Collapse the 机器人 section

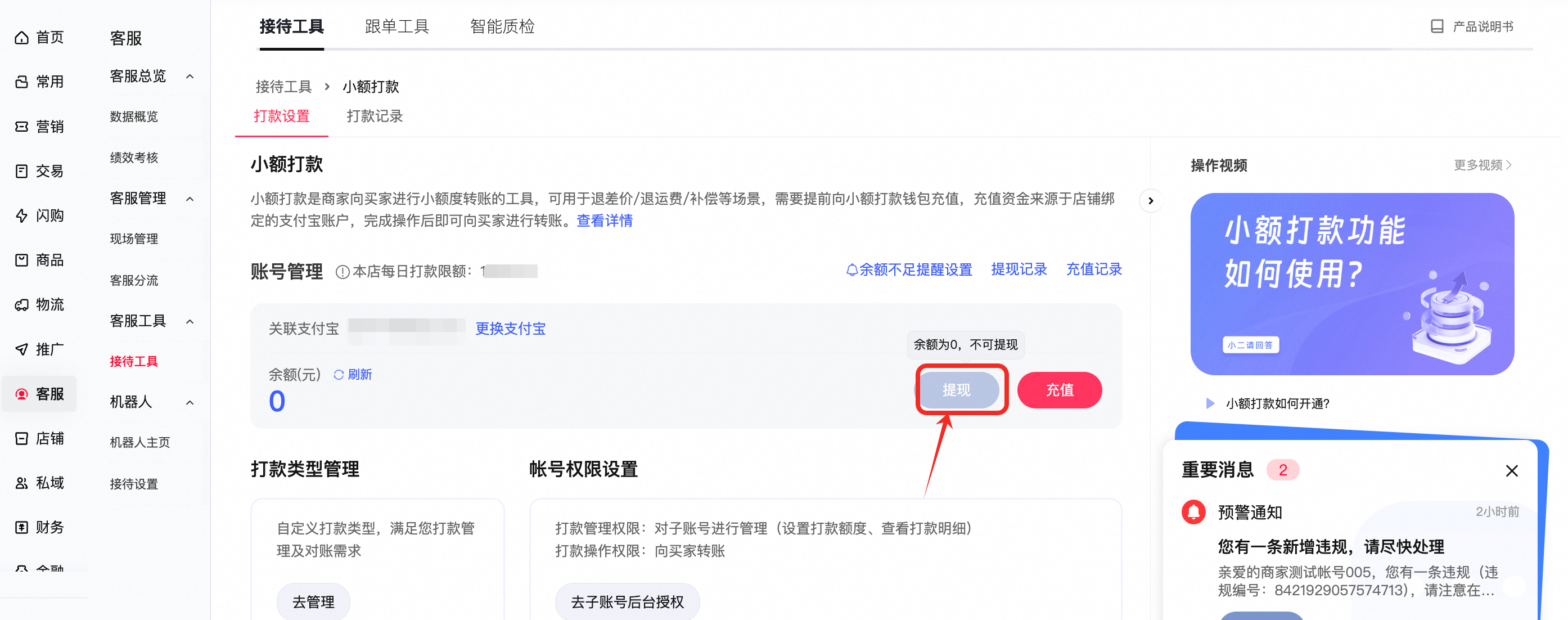[x=190, y=403]
